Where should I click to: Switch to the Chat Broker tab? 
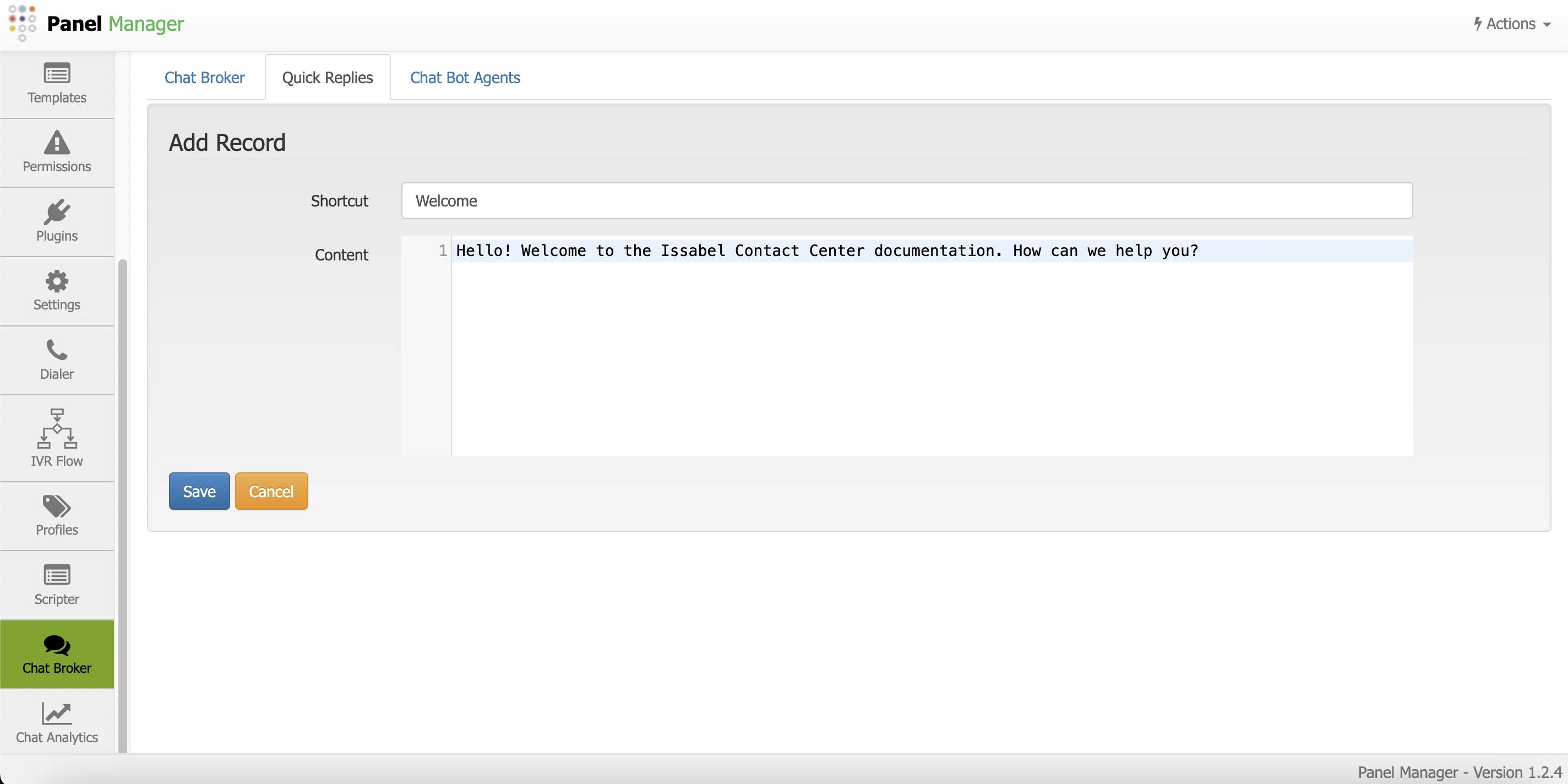pos(204,77)
